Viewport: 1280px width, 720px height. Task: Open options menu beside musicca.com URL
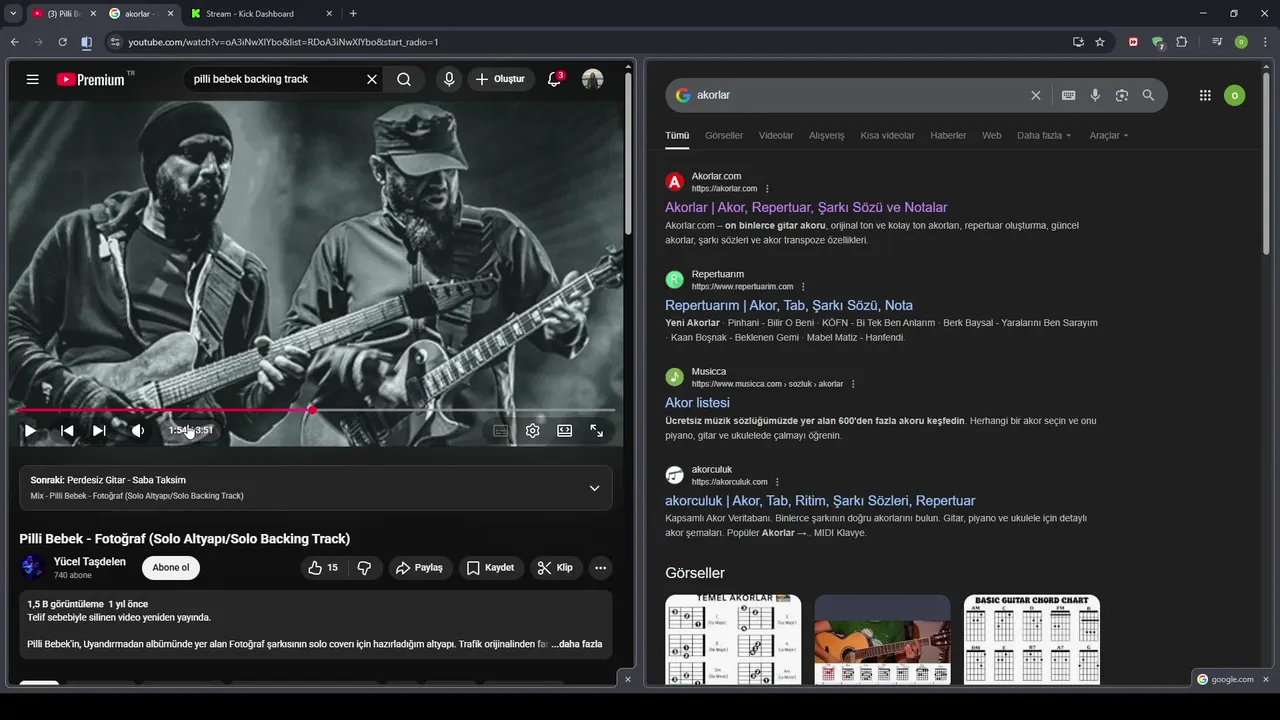tap(853, 384)
